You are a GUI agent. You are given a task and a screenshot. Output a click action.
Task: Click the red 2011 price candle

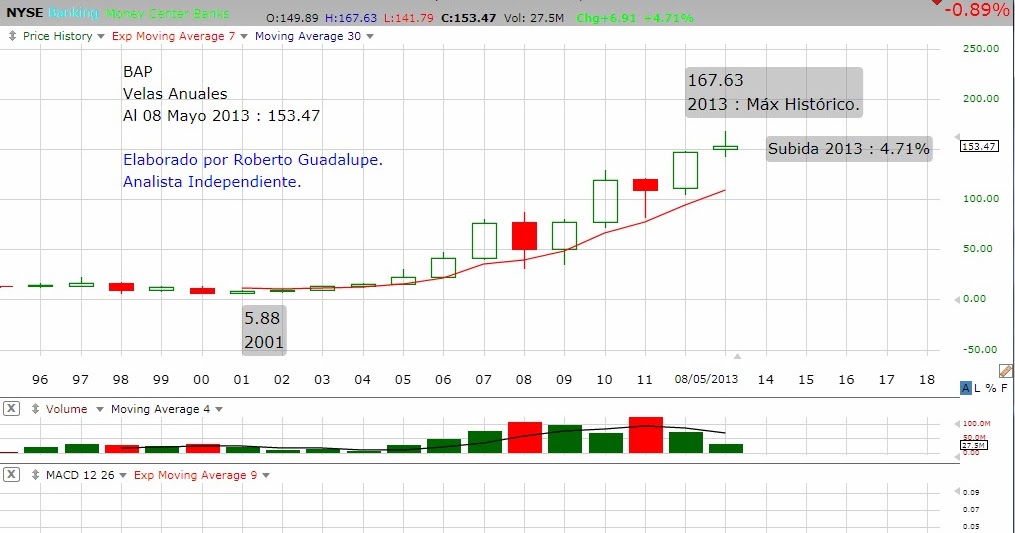click(x=645, y=185)
